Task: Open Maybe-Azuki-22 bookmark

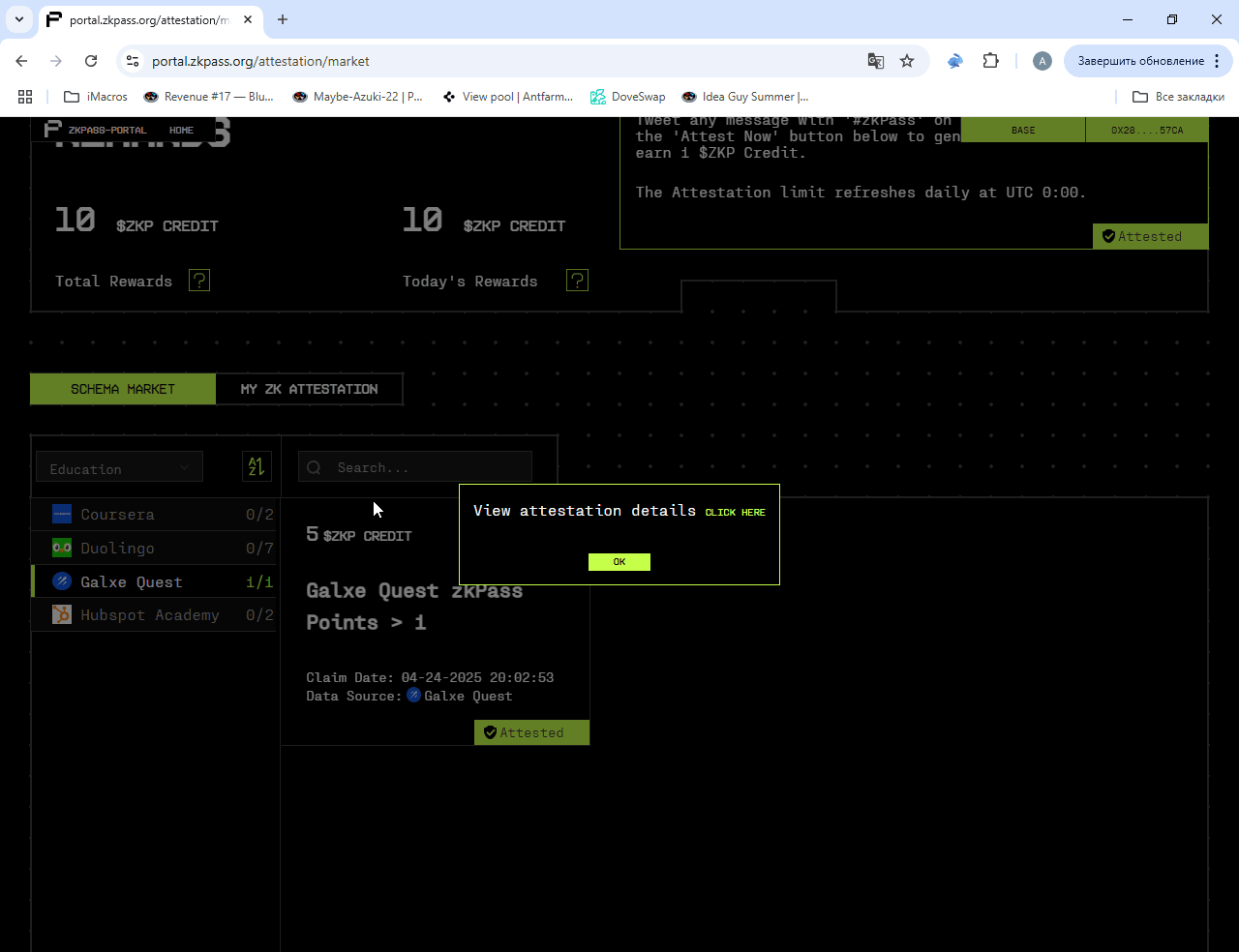Action: [x=358, y=97]
